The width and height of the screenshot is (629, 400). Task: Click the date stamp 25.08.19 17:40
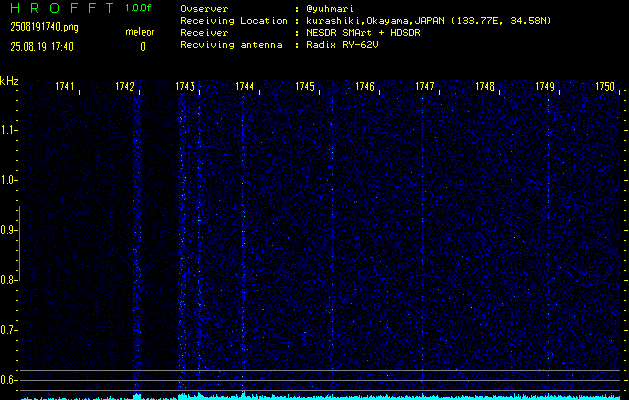pos(42,47)
